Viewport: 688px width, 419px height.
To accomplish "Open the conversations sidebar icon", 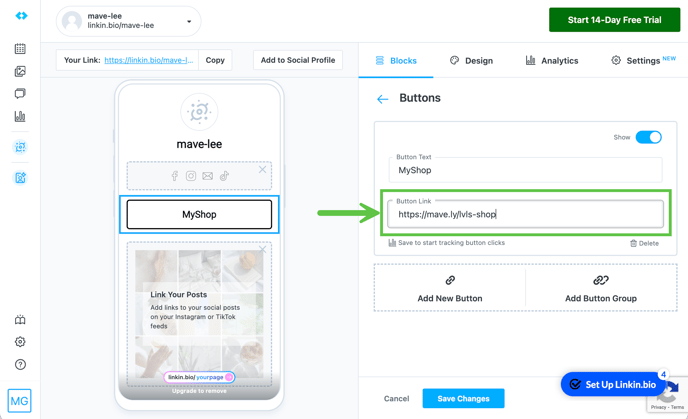I will pyautogui.click(x=20, y=94).
